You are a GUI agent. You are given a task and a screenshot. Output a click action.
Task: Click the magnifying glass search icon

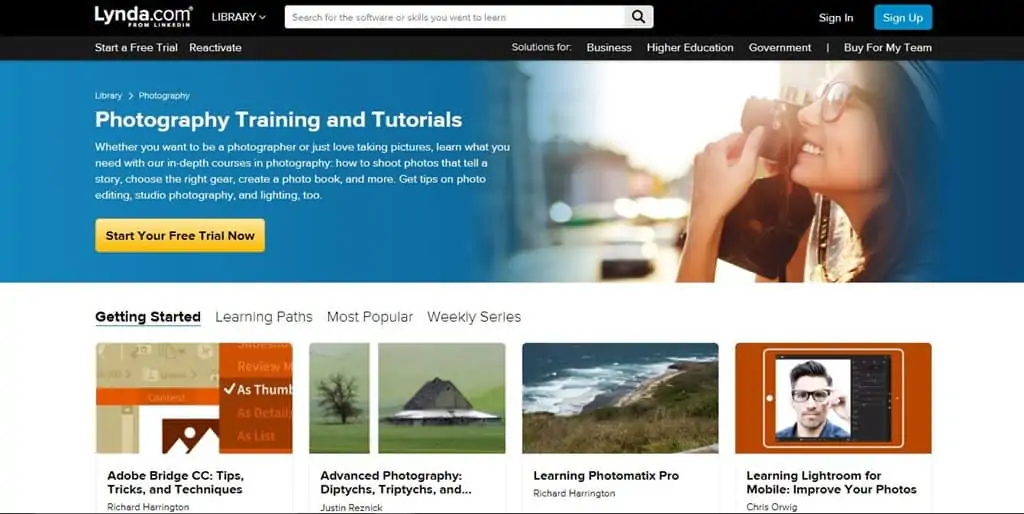(x=638, y=17)
